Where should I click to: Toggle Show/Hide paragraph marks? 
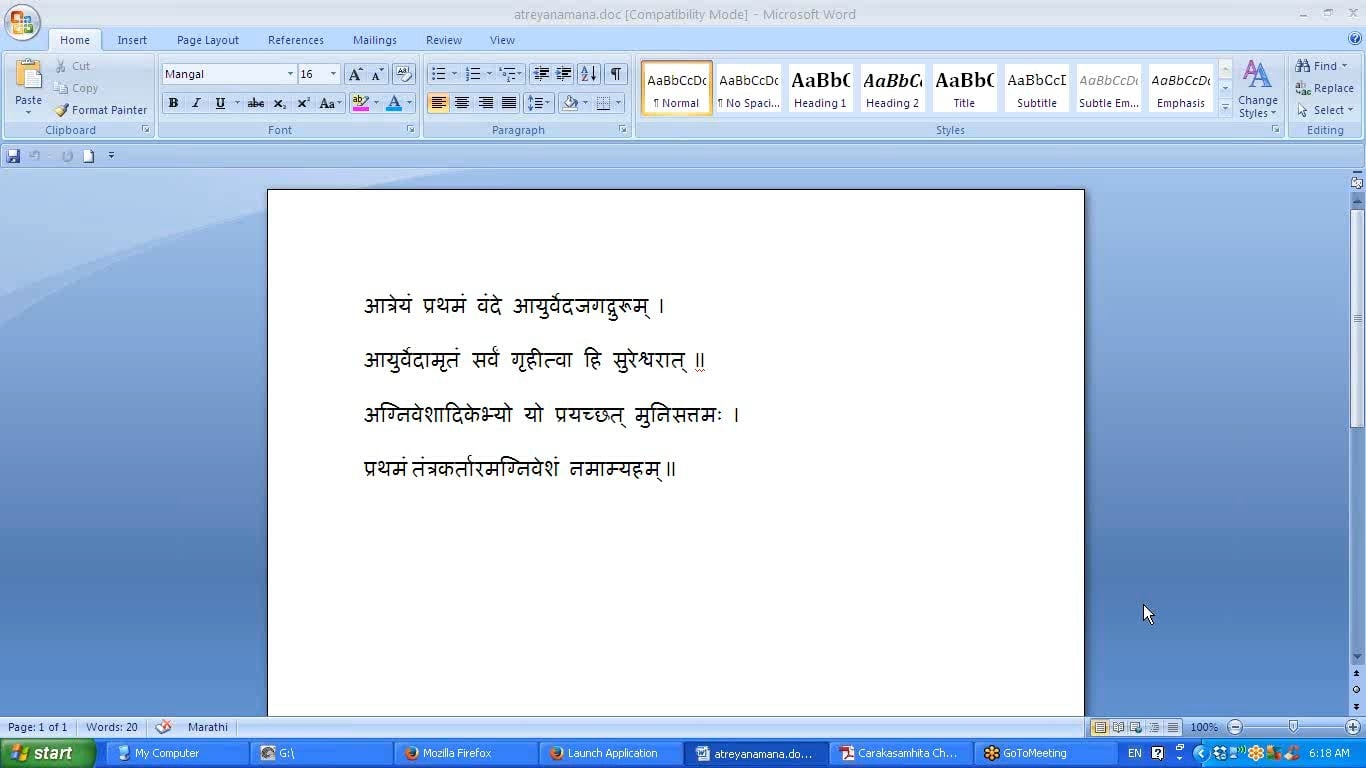coord(616,74)
